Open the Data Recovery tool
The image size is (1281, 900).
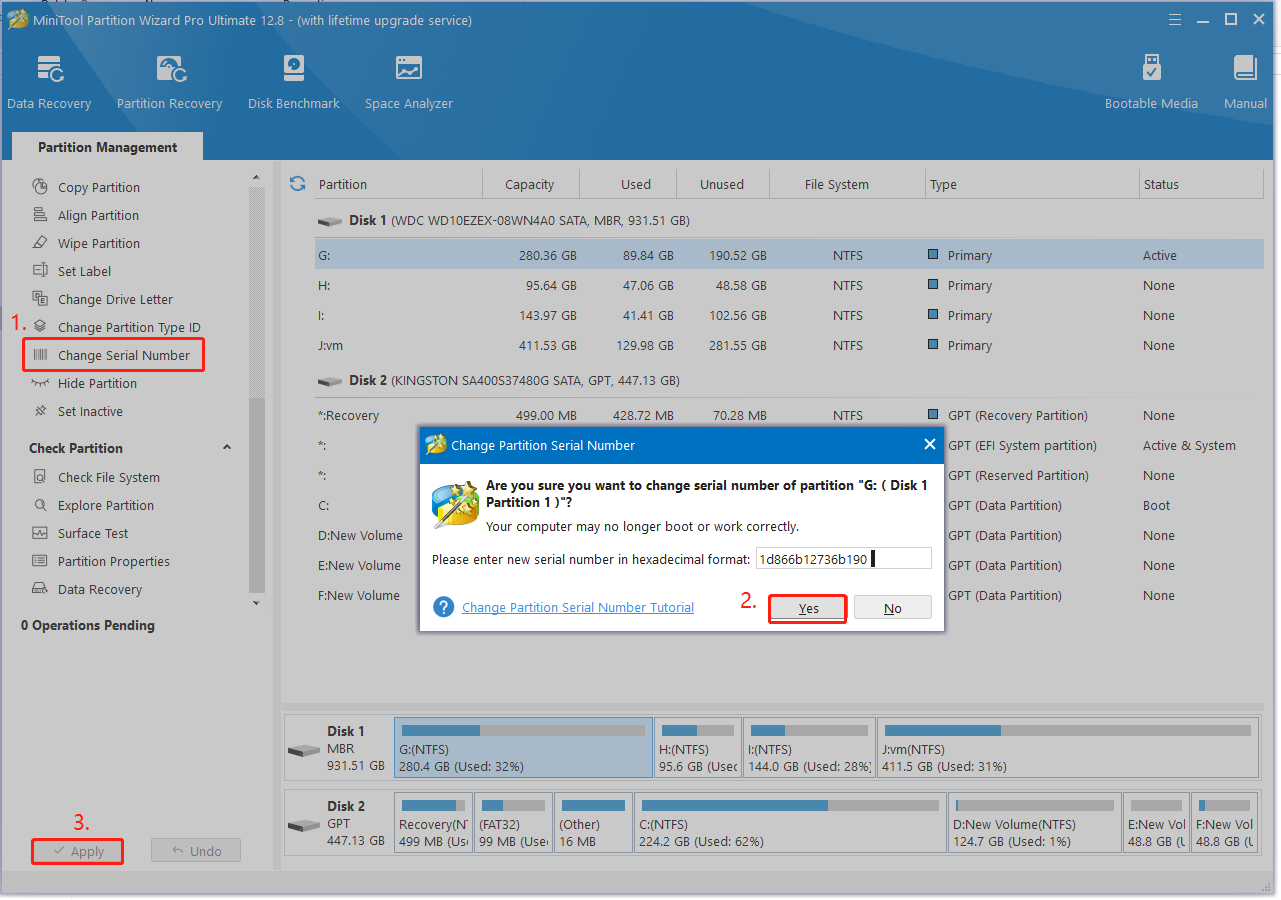click(49, 82)
